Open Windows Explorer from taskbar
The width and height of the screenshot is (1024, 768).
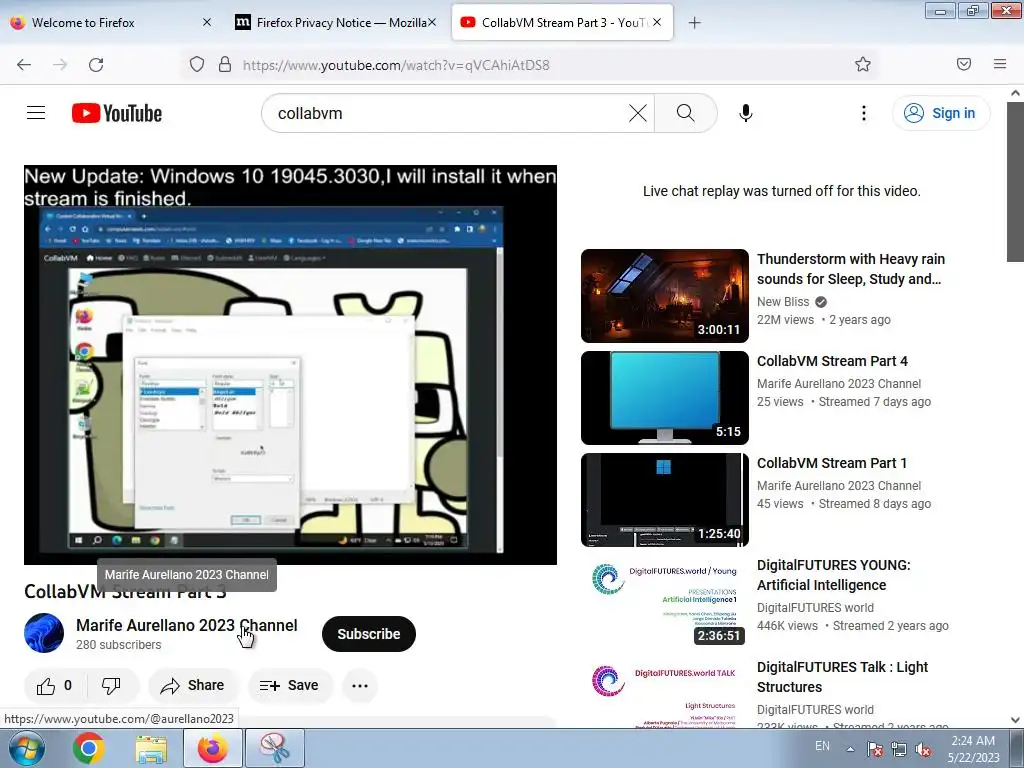point(152,748)
